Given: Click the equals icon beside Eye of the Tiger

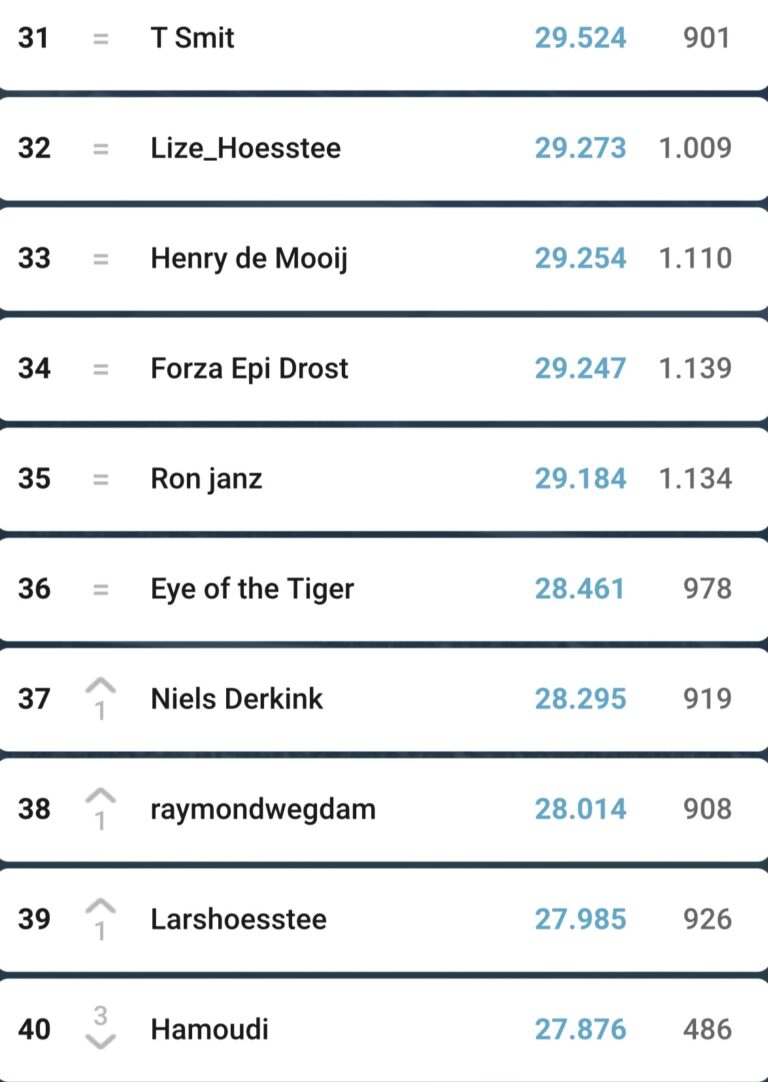Looking at the screenshot, I should (x=100, y=589).
